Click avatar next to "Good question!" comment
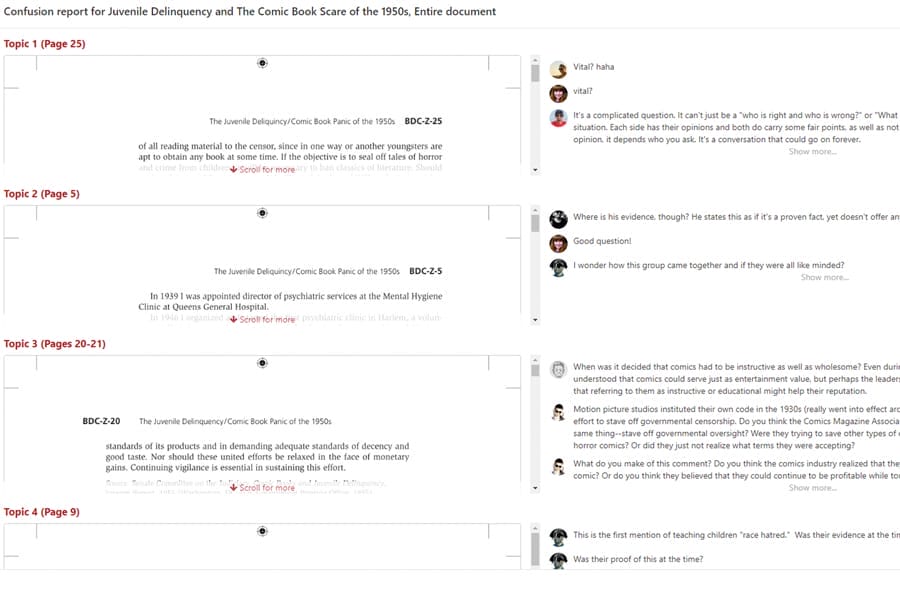This screenshot has height=600, width=900. (x=558, y=243)
